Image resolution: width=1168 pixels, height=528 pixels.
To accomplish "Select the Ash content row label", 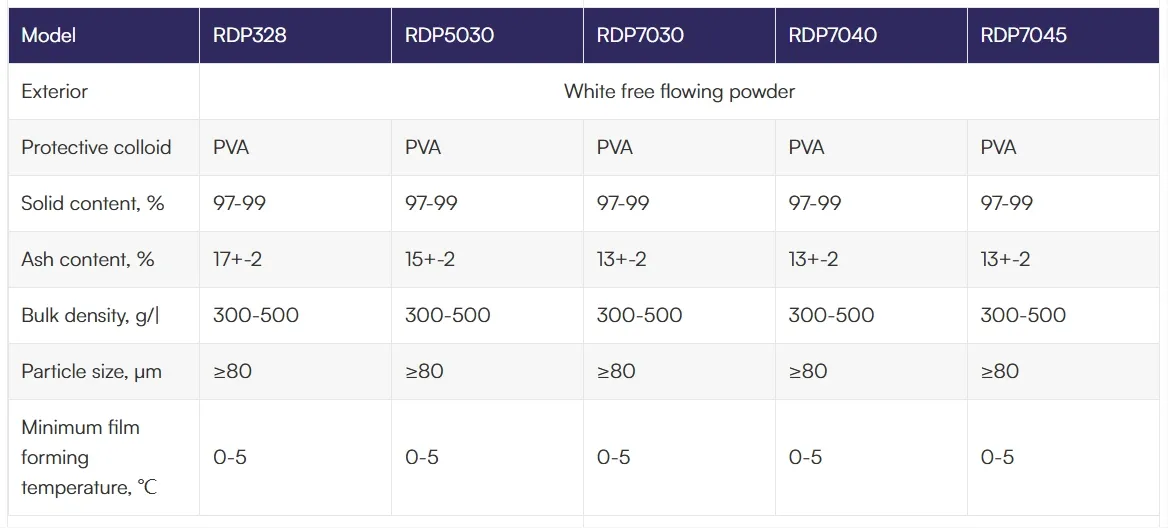I will (x=88, y=259).
